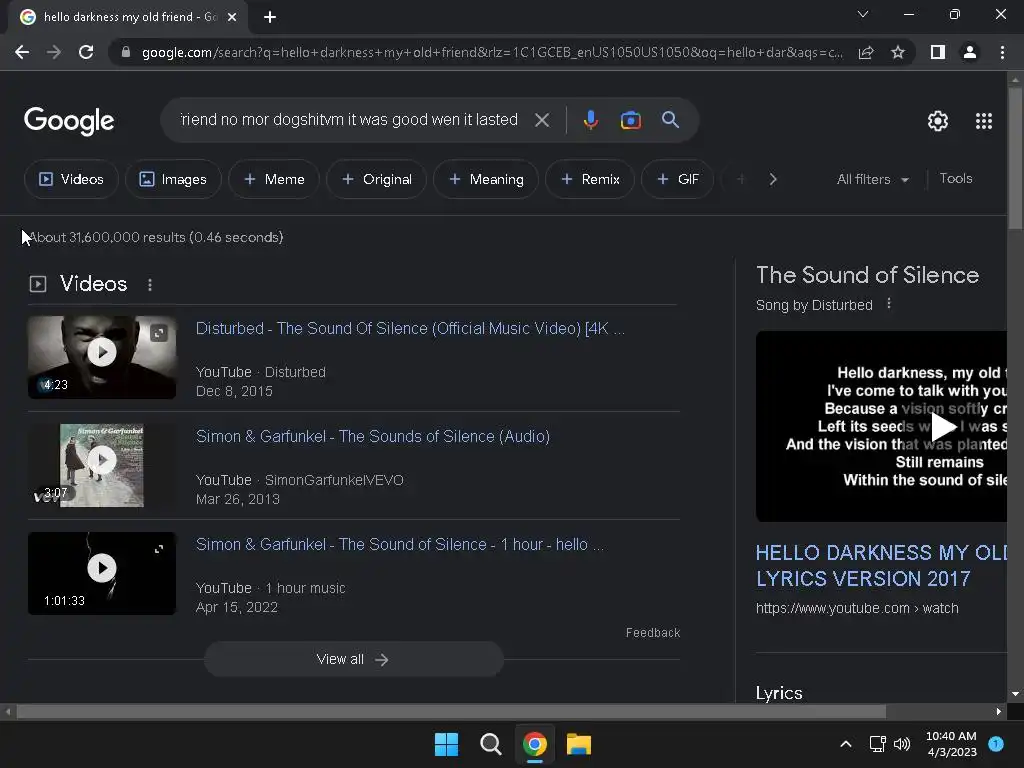Switch to Videos results filter
The height and width of the screenshot is (768, 1024).
71,179
